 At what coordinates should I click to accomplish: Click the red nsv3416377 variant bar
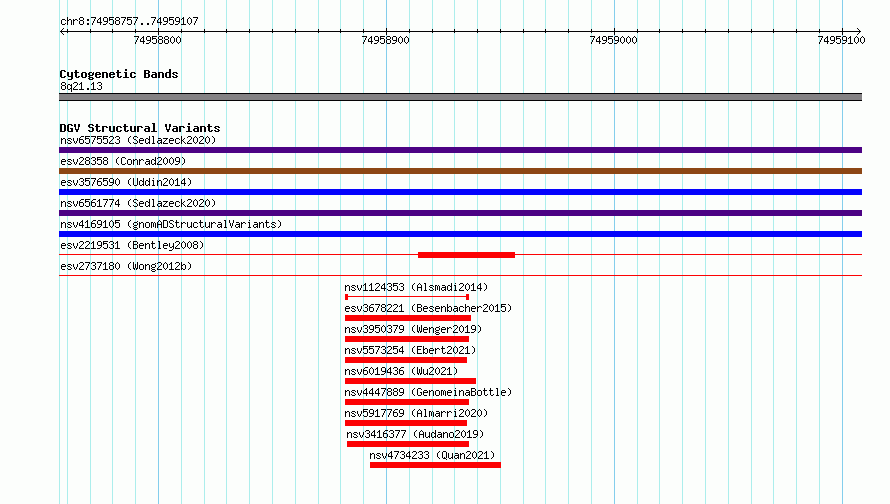pos(408,444)
